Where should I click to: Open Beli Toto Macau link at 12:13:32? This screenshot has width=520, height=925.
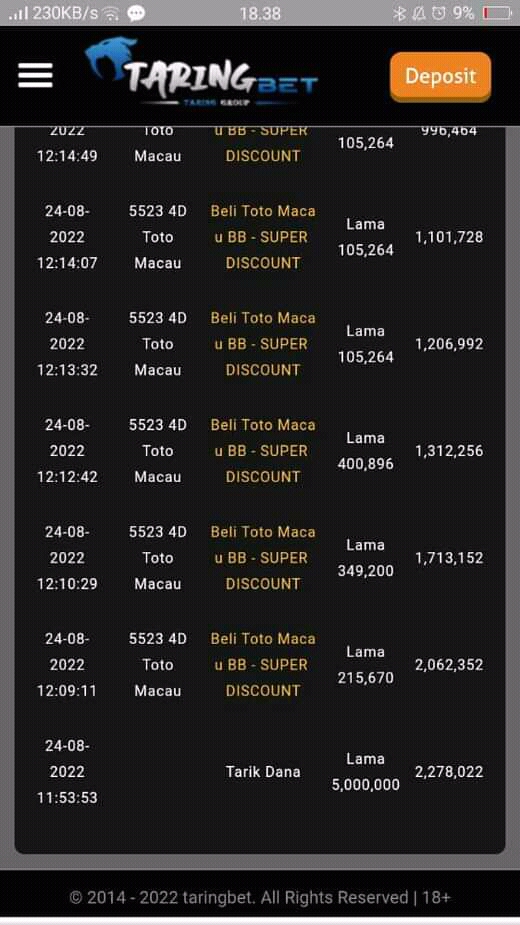tap(263, 344)
